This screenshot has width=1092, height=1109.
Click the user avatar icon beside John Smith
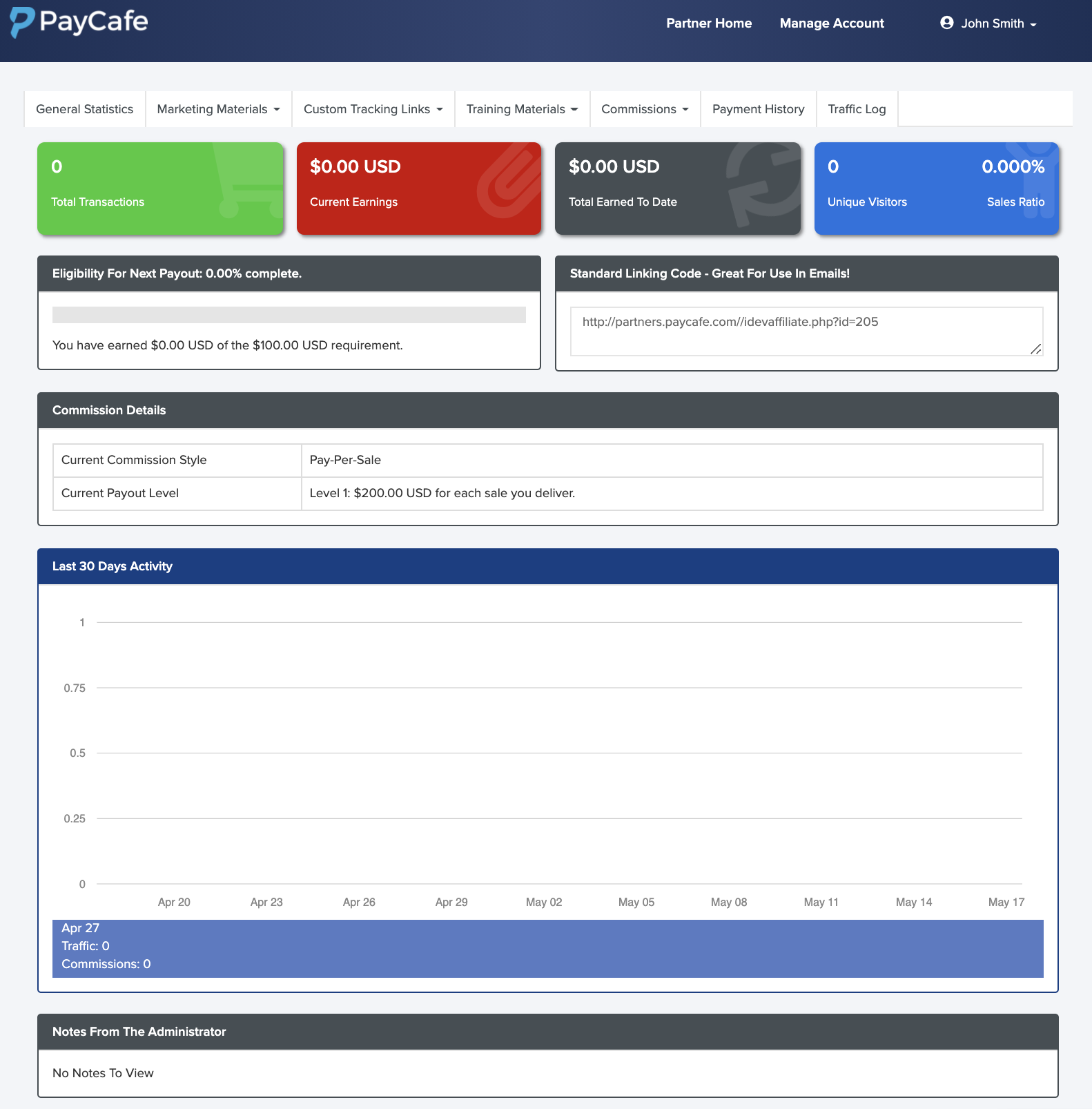[x=946, y=23]
